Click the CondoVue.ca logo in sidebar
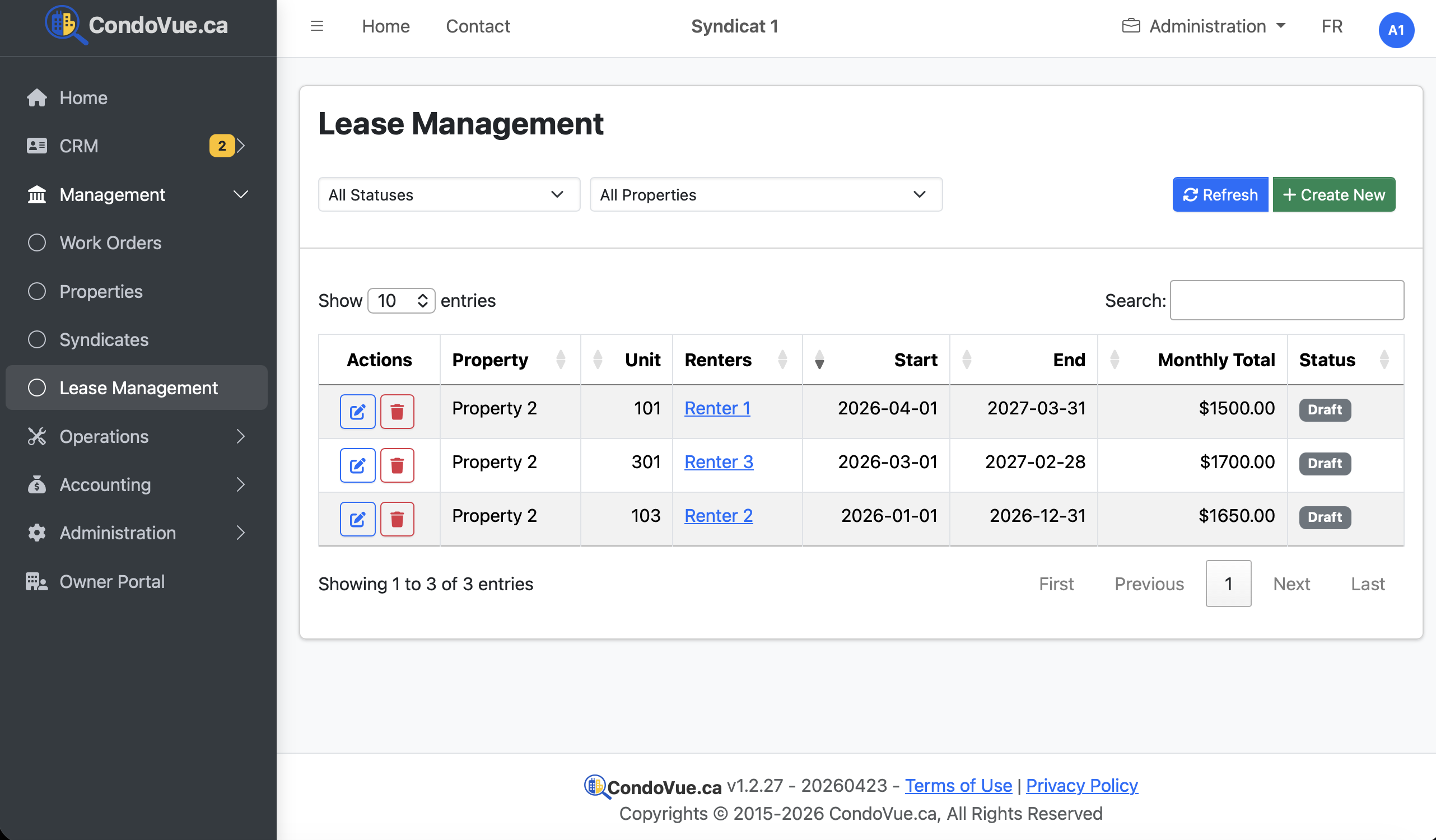The height and width of the screenshot is (840, 1436). coord(137,25)
